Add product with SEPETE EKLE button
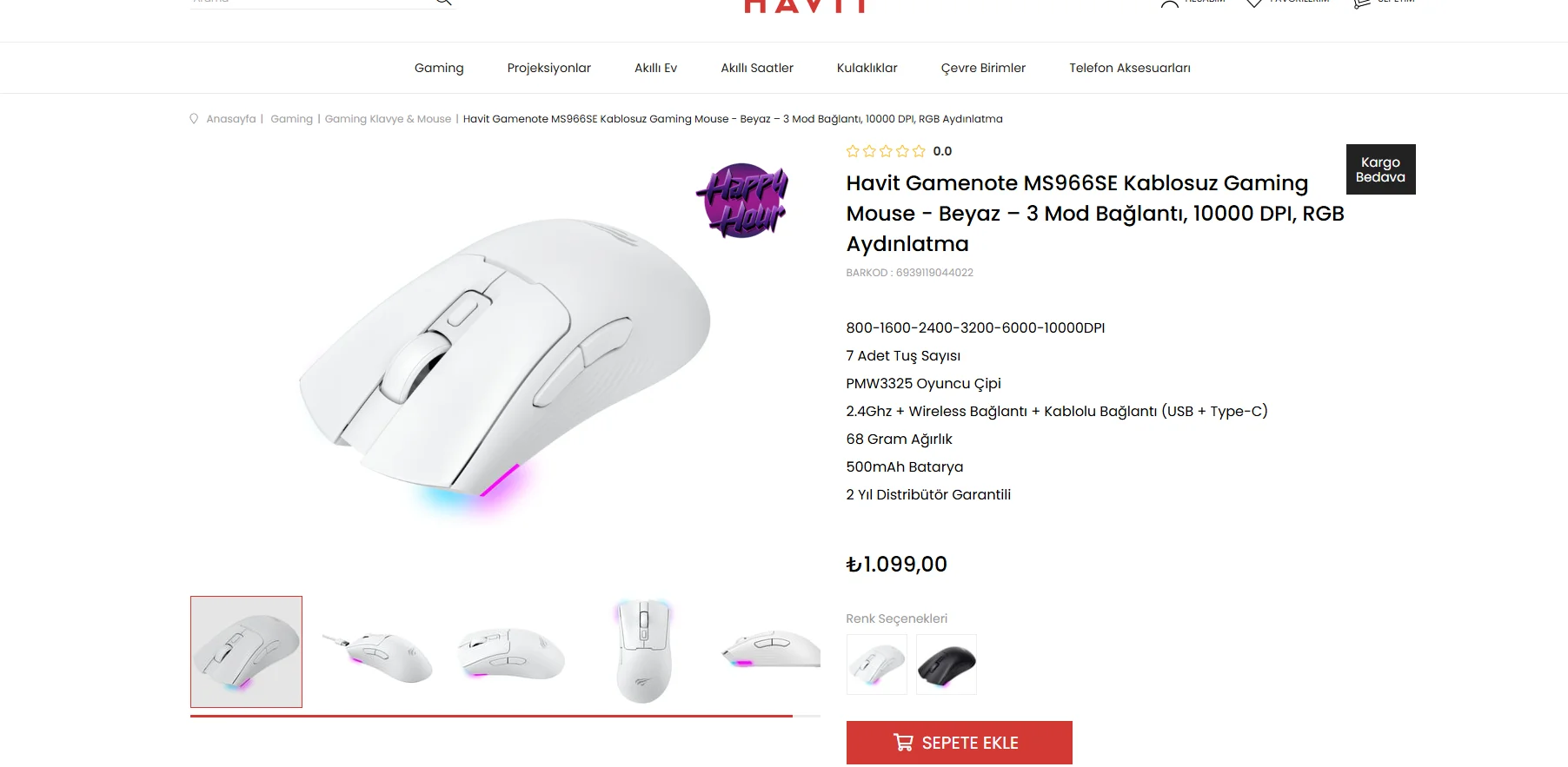This screenshot has width=1568, height=767. coord(959,743)
